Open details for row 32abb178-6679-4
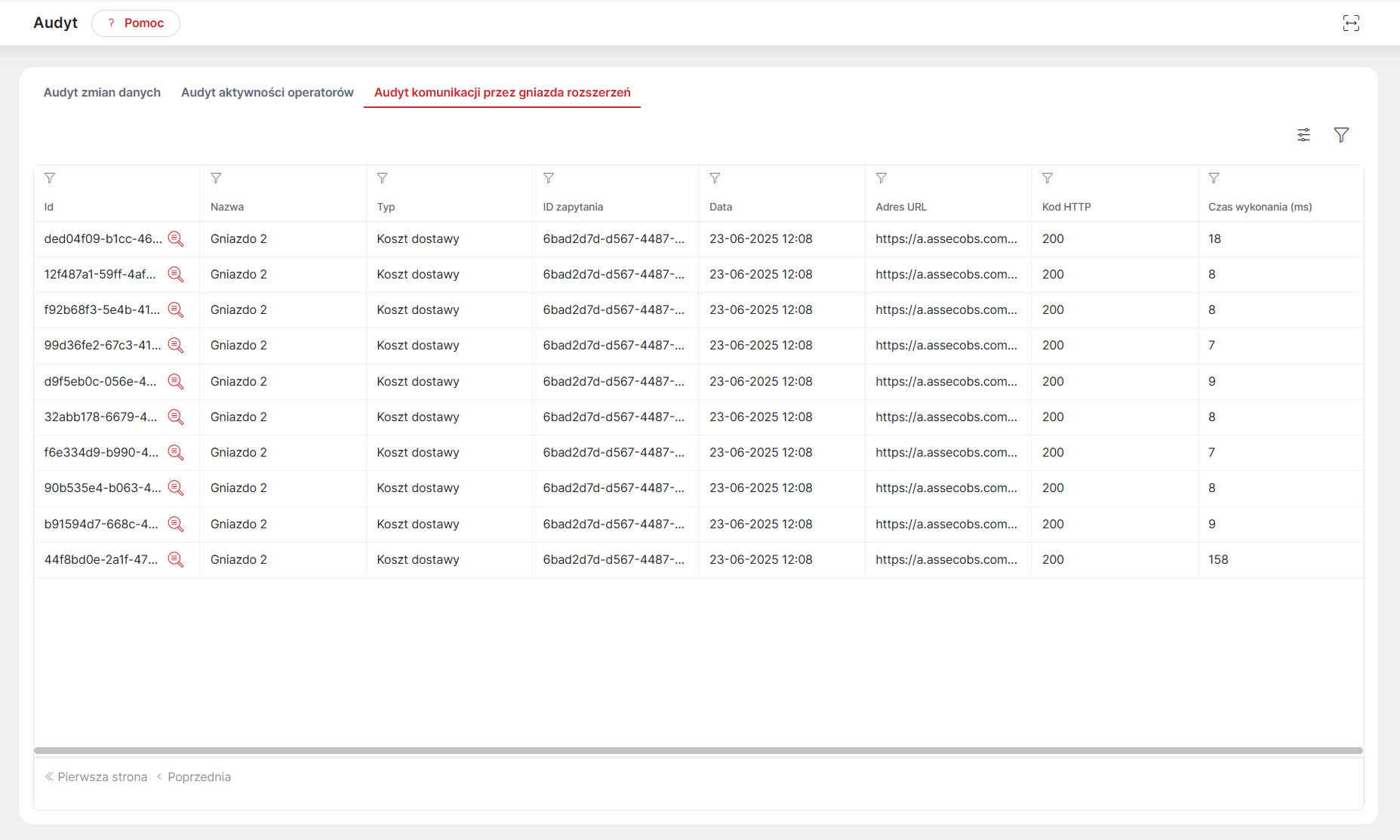This screenshot has height=840, width=1400. point(176,417)
